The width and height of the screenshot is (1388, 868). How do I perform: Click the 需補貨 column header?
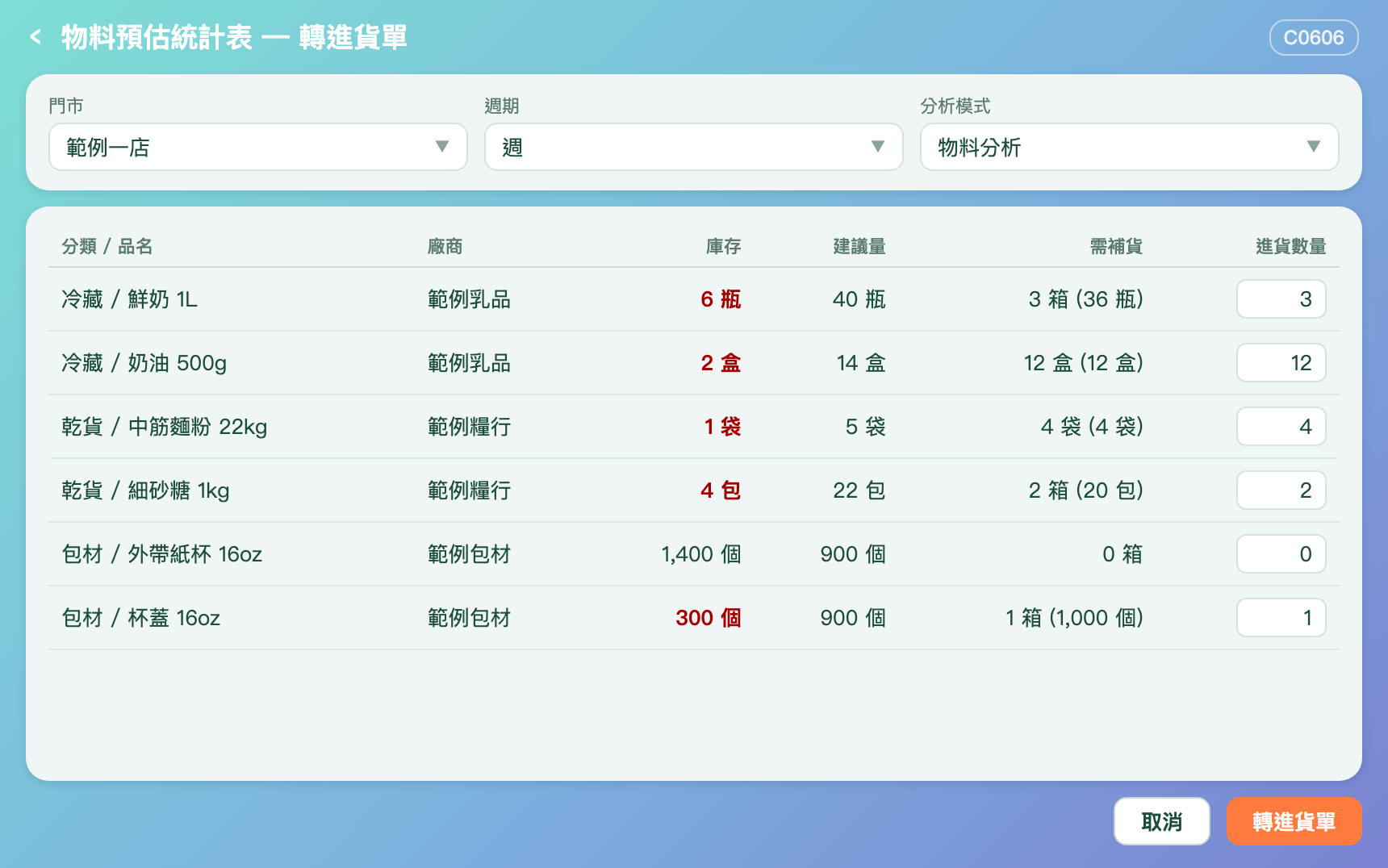tap(1116, 246)
